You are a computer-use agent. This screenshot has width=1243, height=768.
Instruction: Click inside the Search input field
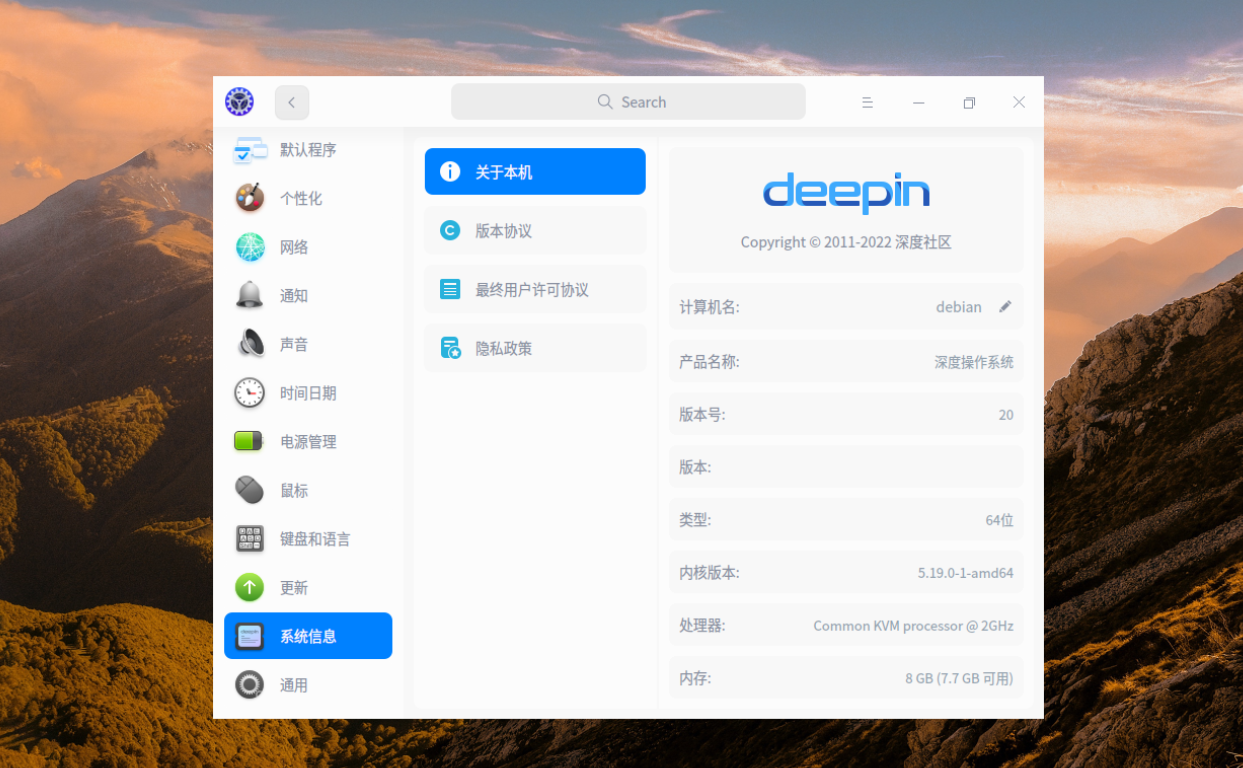(x=628, y=101)
